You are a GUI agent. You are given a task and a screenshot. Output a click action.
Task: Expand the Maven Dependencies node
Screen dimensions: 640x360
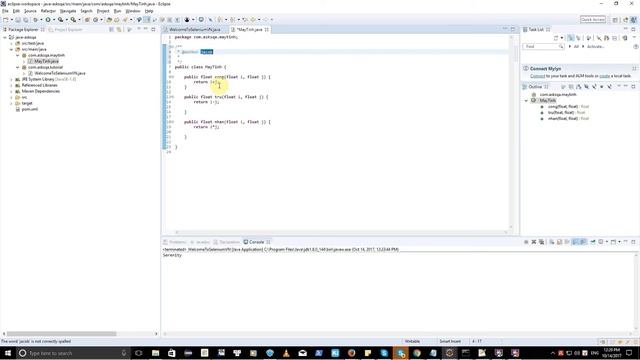click(x=11, y=91)
